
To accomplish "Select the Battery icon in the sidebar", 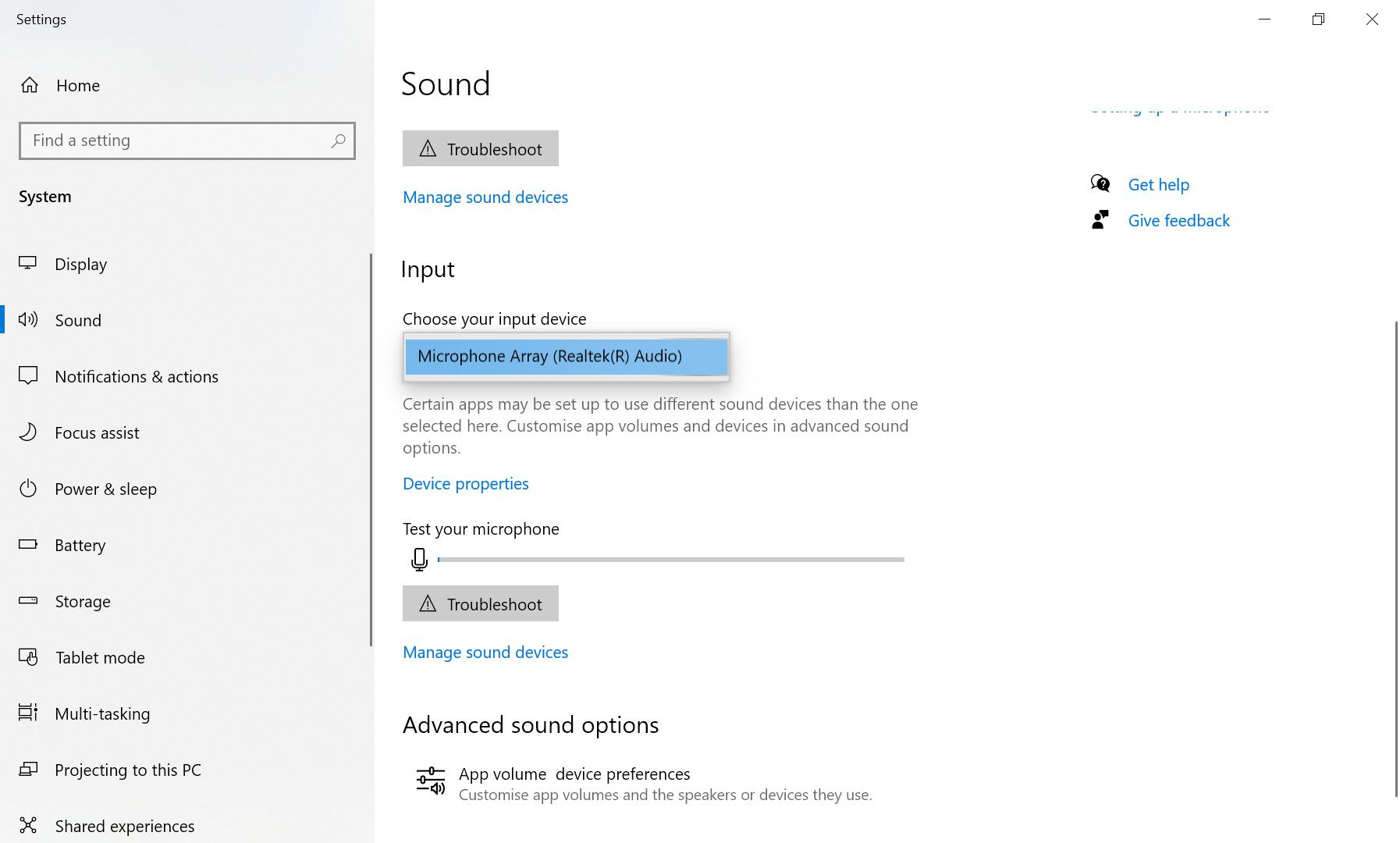I will click(x=29, y=545).
